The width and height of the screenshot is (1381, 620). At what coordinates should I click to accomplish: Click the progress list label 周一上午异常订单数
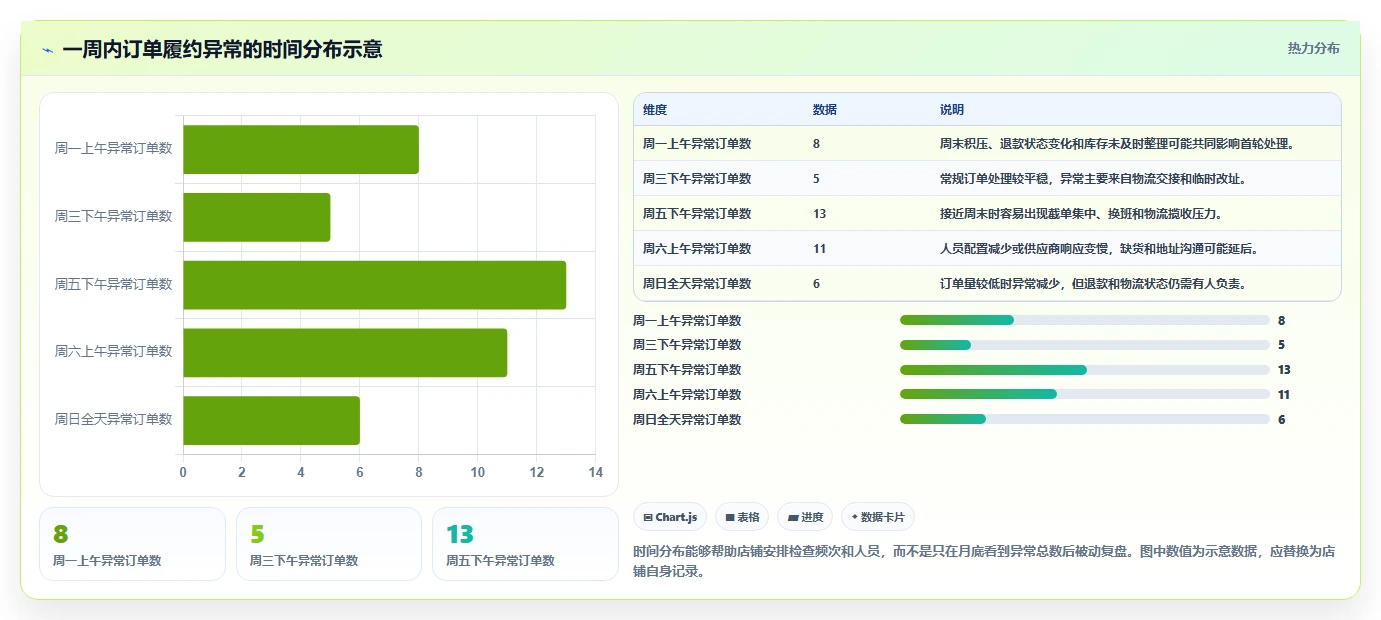click(687, 321)
